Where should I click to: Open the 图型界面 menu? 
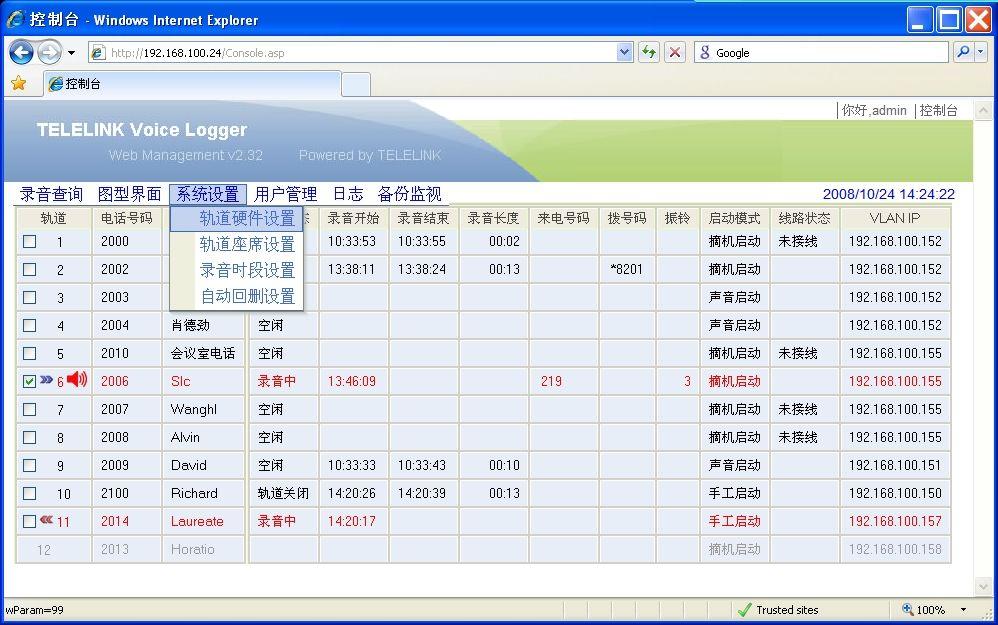(x=129, y=193)
